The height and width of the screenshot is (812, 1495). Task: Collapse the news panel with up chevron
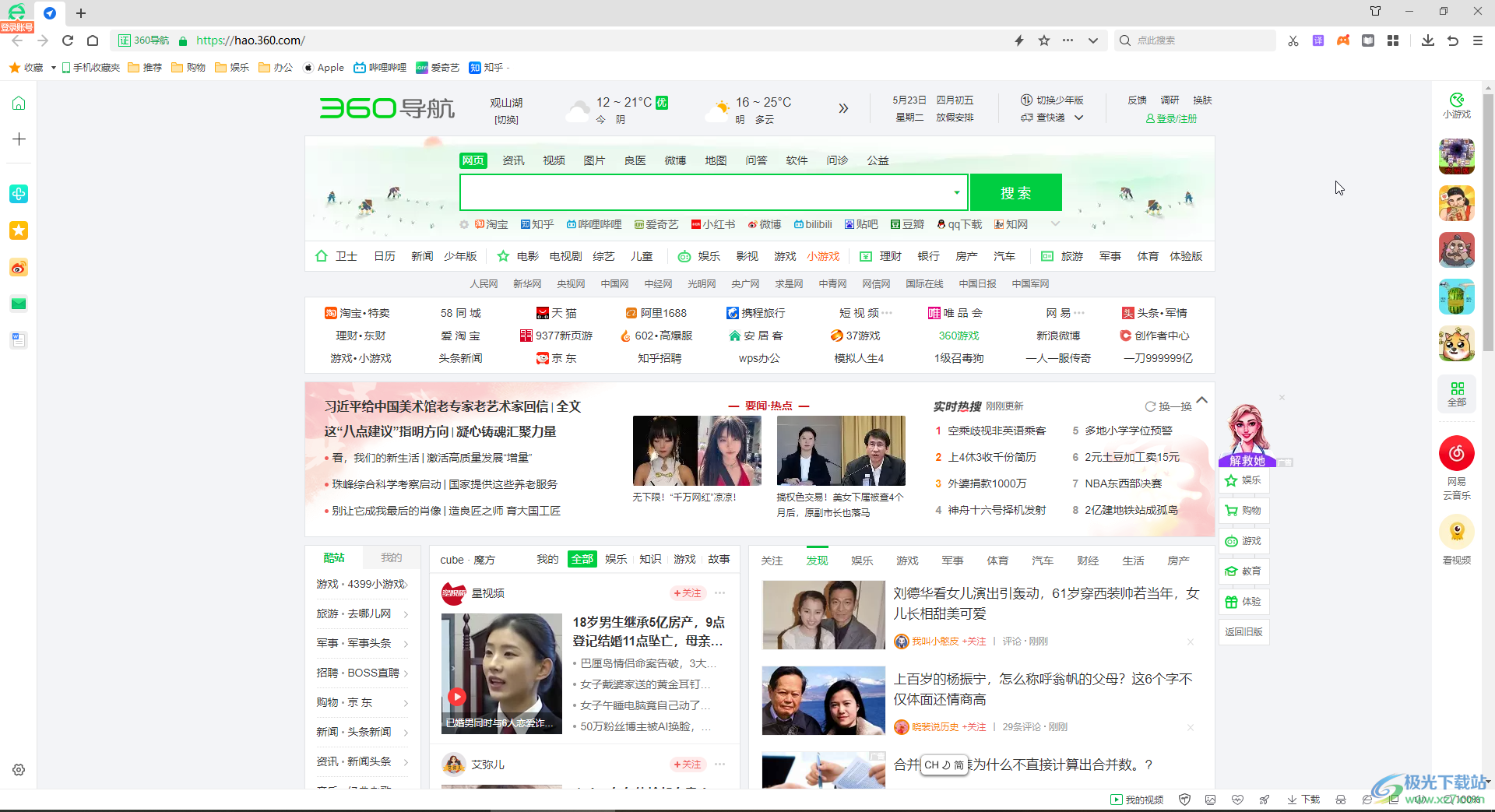pos(1202,400)
